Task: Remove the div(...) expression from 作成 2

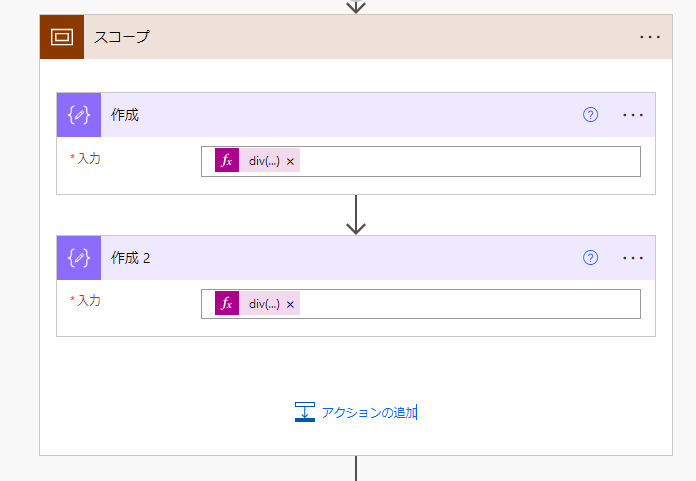Action: tap(290, 304)
